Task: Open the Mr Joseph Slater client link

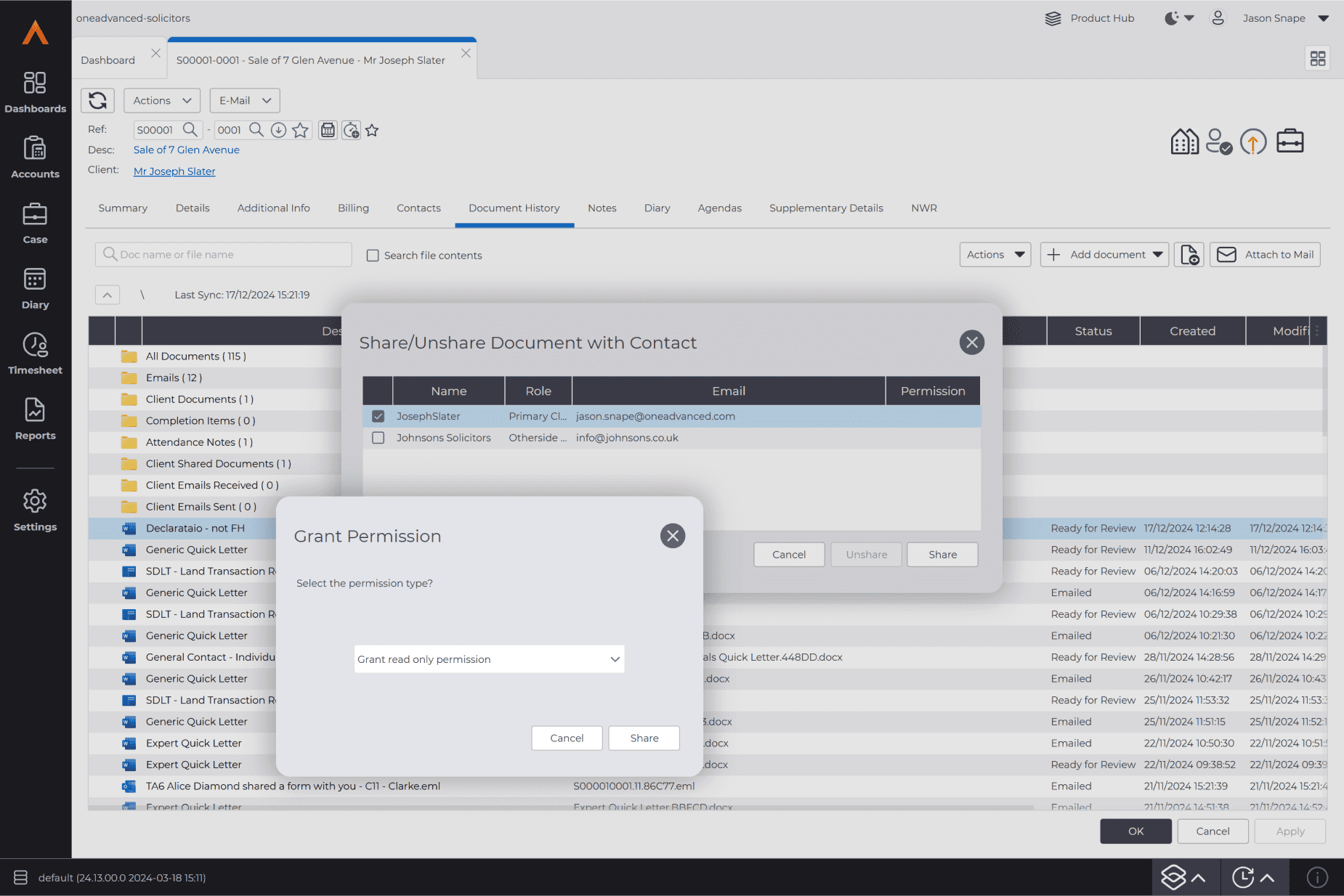Action: 174,171
